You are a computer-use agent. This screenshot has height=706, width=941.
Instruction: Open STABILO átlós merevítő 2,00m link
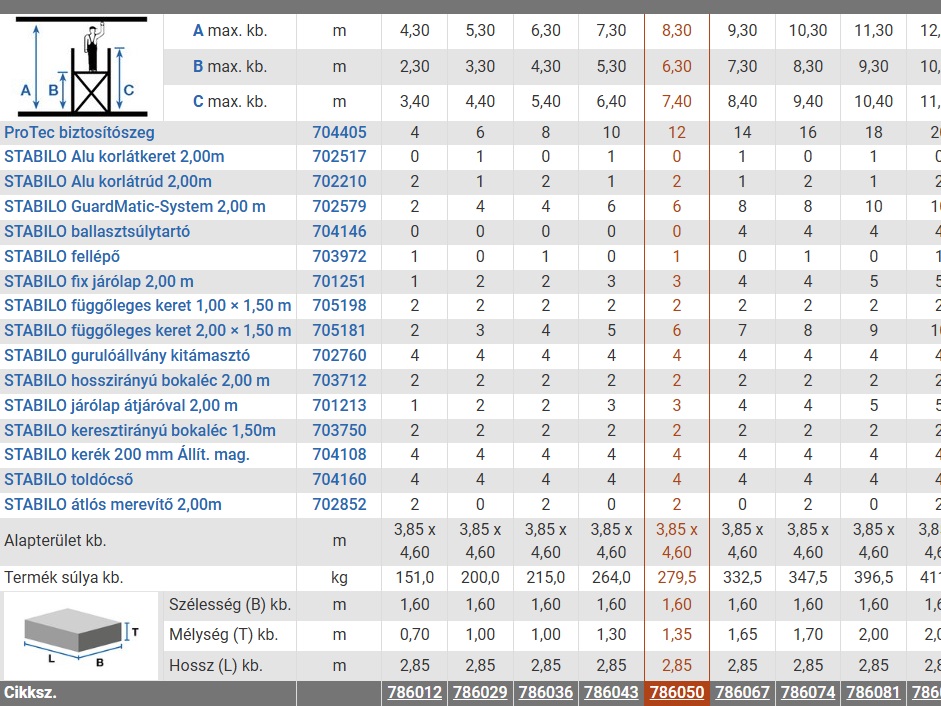113,504
